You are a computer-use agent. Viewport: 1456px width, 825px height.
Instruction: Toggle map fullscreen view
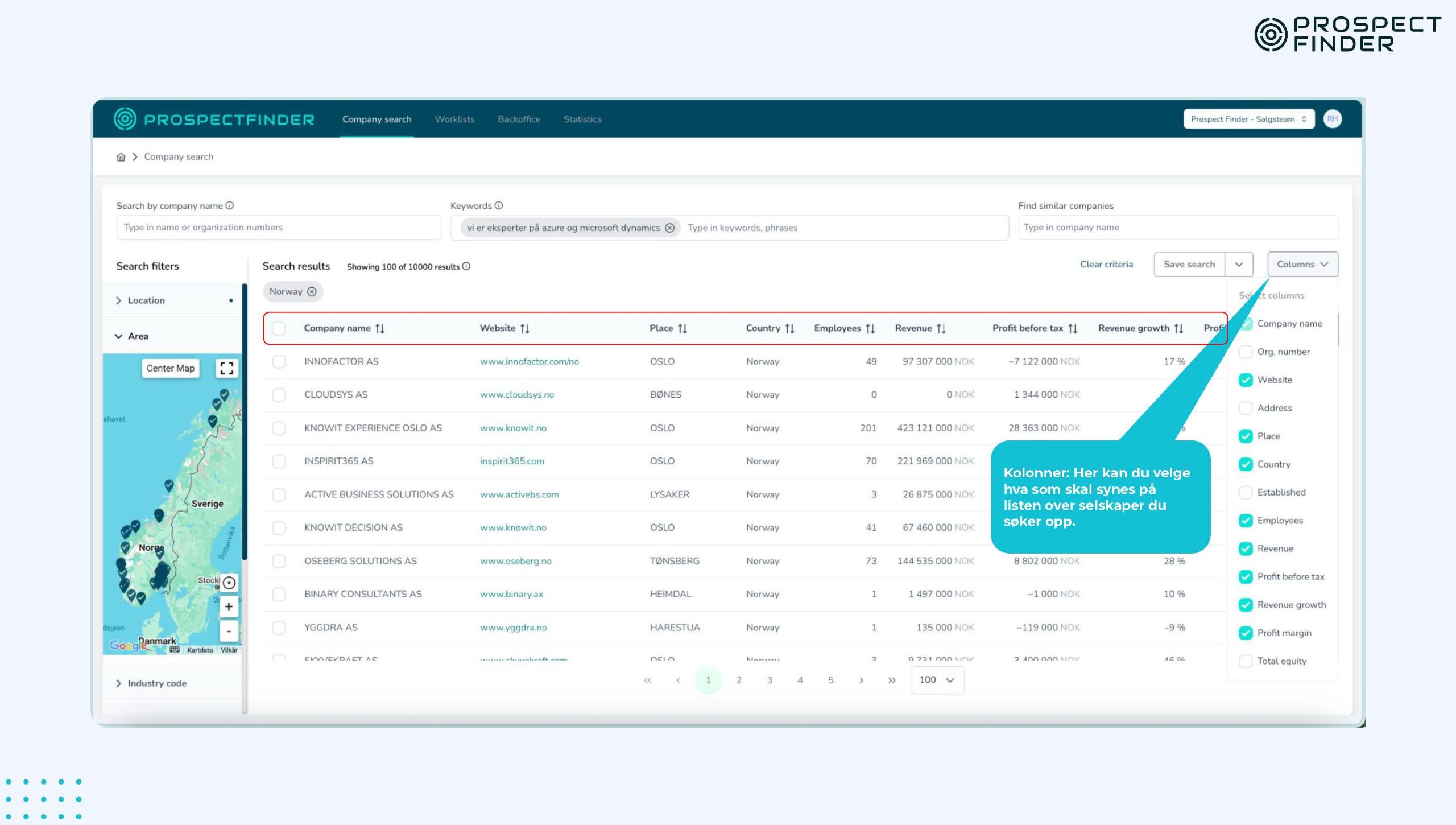(226, 368)
